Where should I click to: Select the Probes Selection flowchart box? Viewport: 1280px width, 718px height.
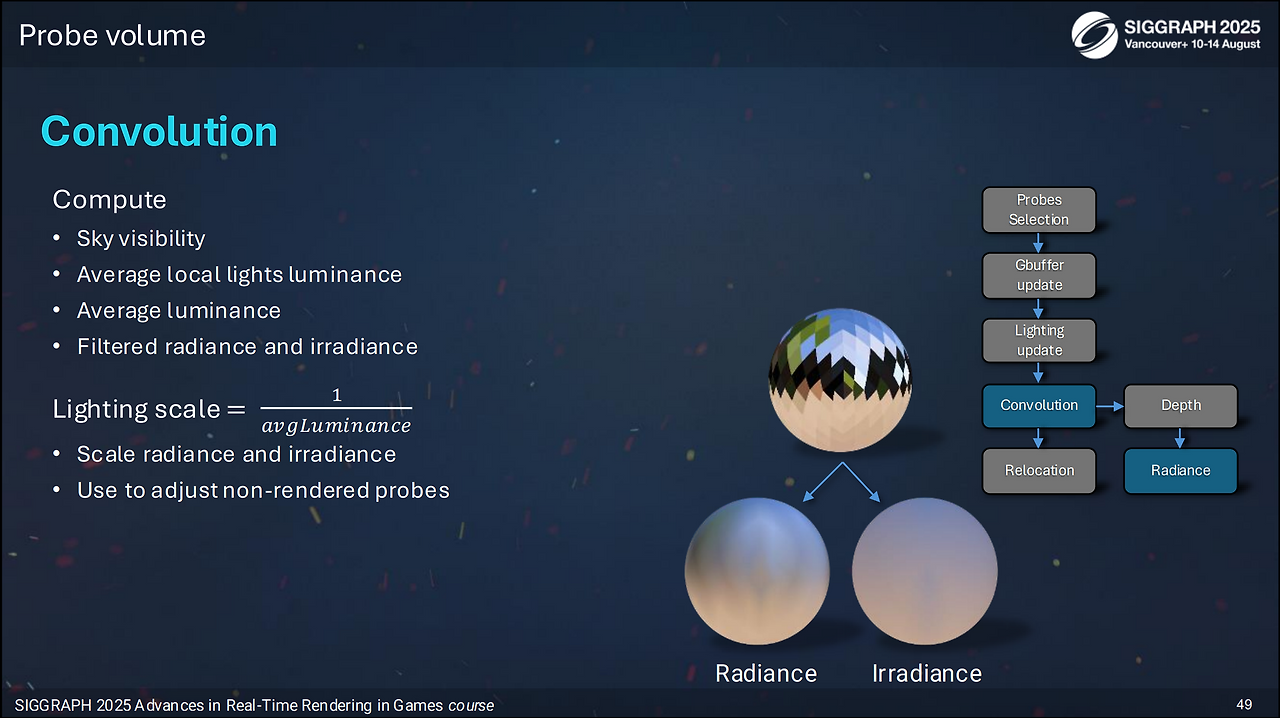1039,210
